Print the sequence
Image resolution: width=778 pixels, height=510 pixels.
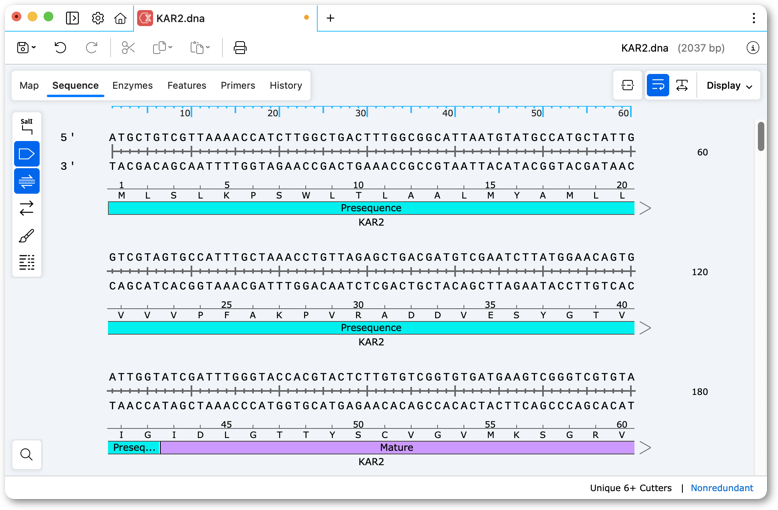pos(240,48)
